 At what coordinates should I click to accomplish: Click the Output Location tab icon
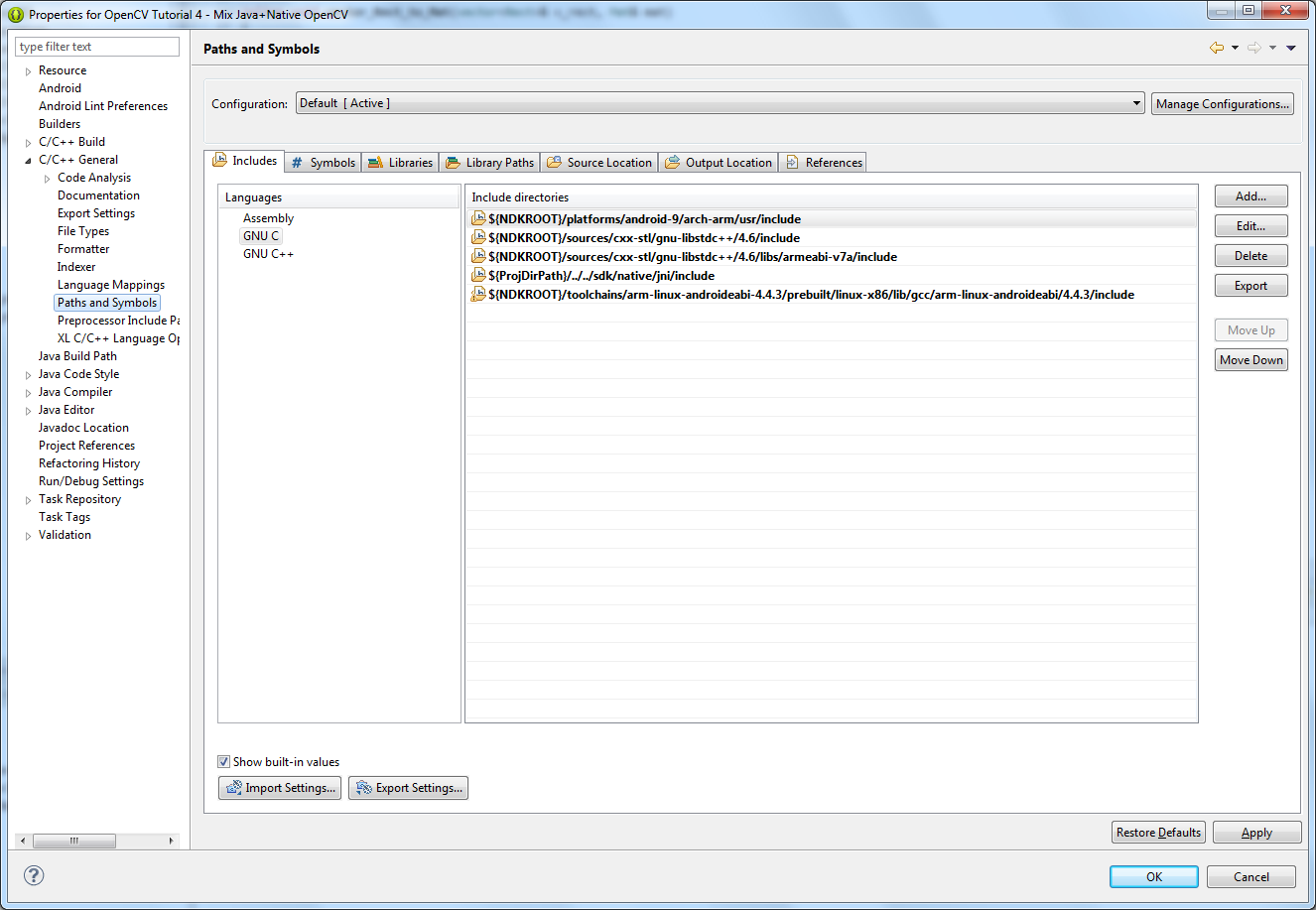coord(672,162)
